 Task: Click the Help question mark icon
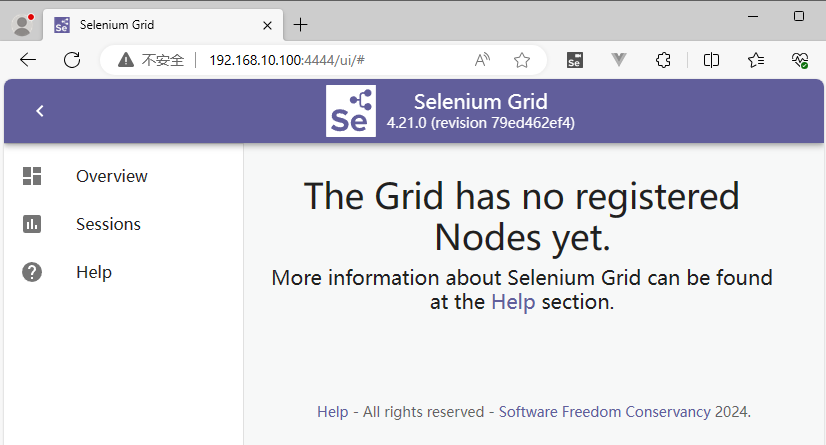click(x=32, y=272)
